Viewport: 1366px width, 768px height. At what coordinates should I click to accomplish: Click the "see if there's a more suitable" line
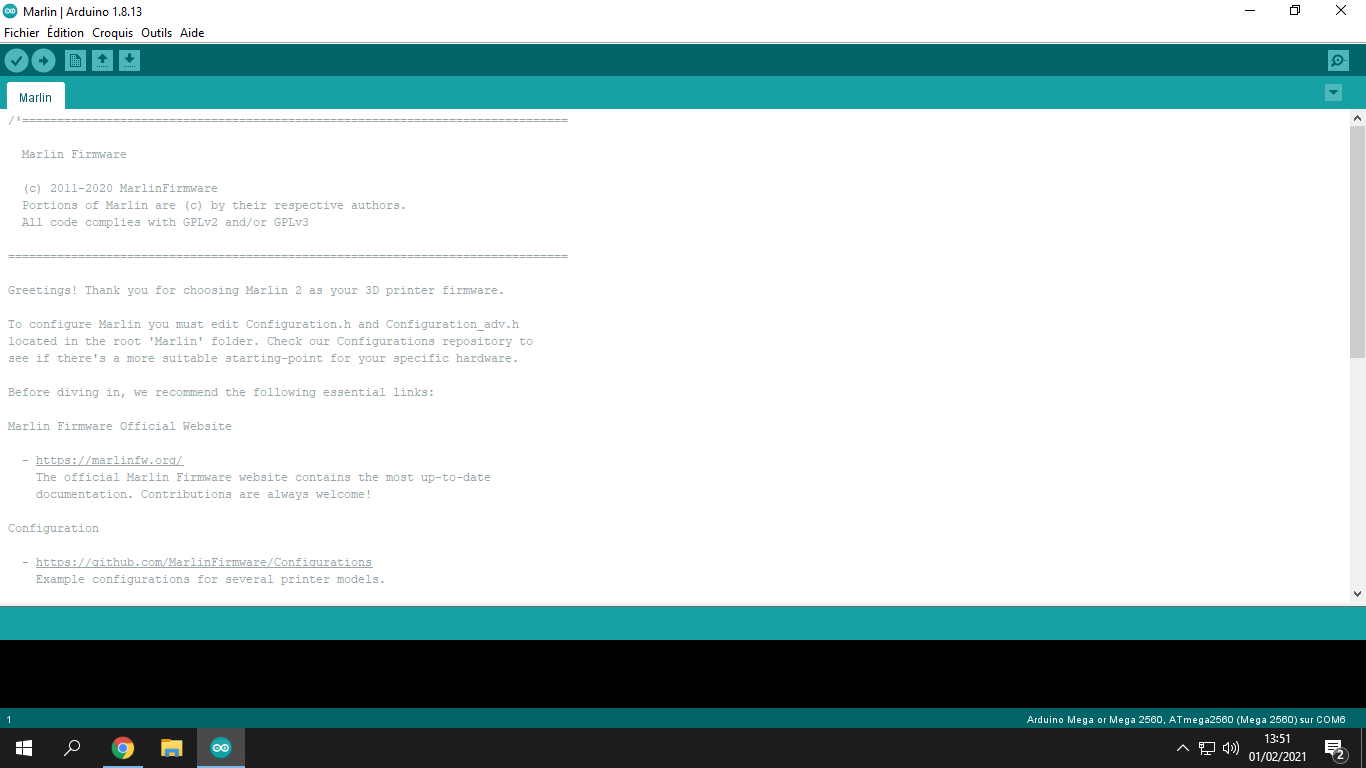(x=263, y=358)
